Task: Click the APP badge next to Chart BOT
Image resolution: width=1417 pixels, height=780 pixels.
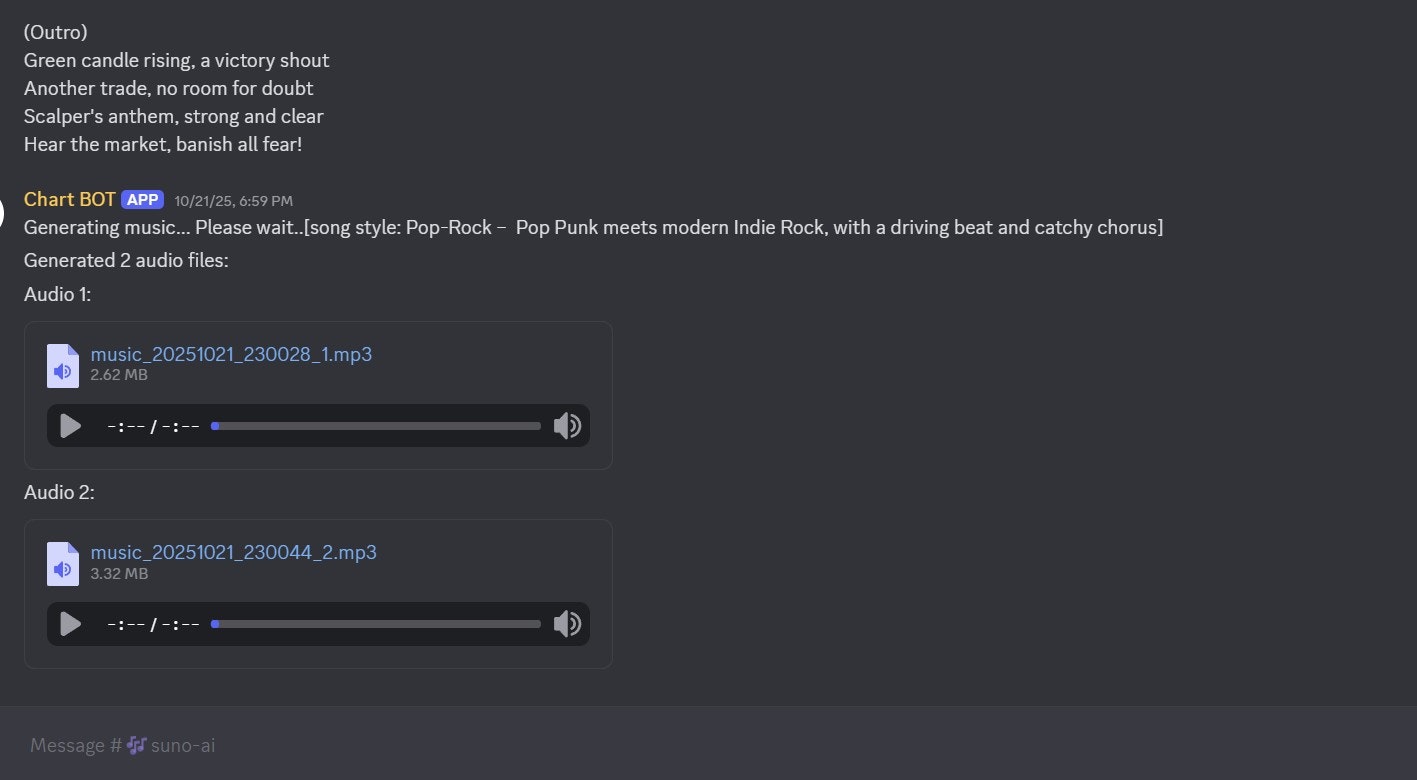Action: pos(142,199)
